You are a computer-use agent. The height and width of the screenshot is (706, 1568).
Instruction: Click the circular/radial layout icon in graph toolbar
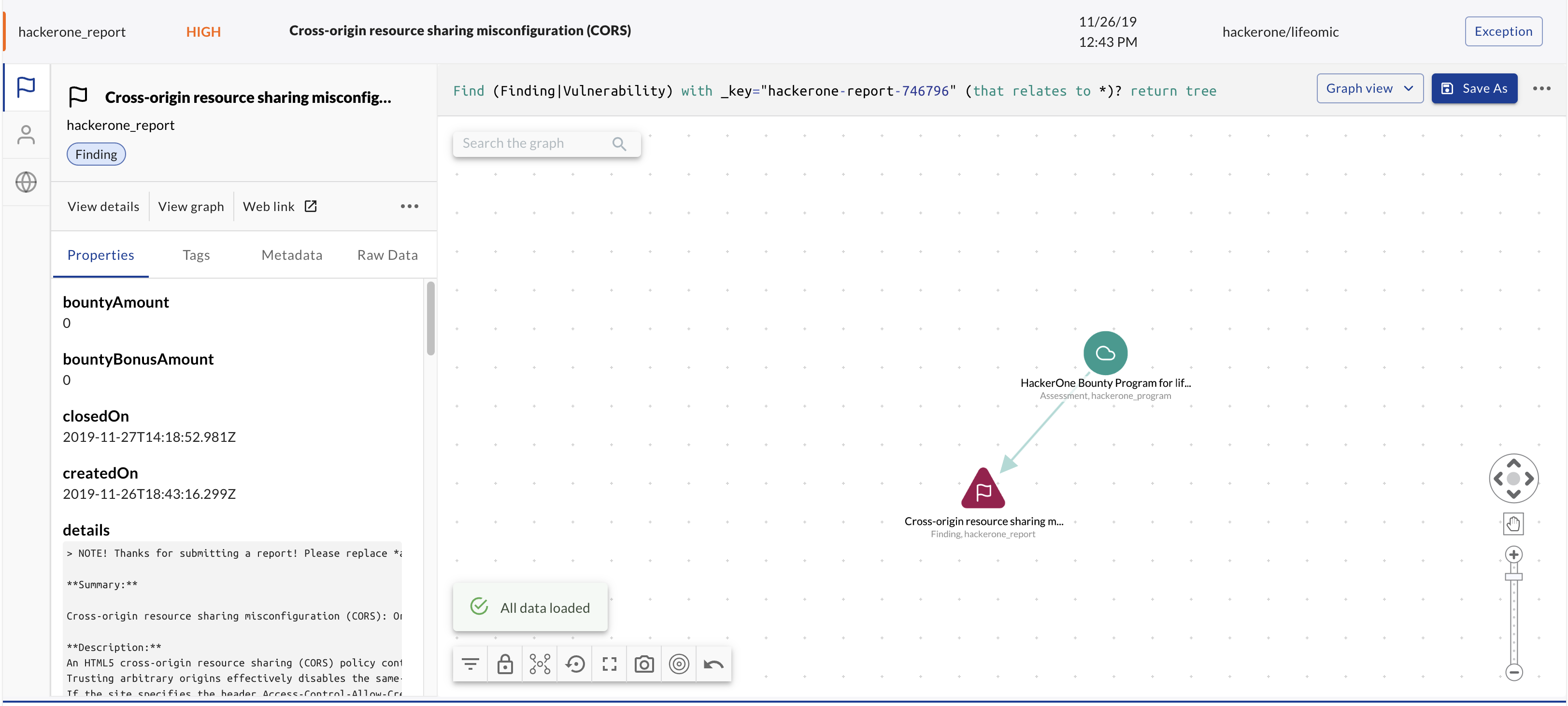(x=679, y=663)
